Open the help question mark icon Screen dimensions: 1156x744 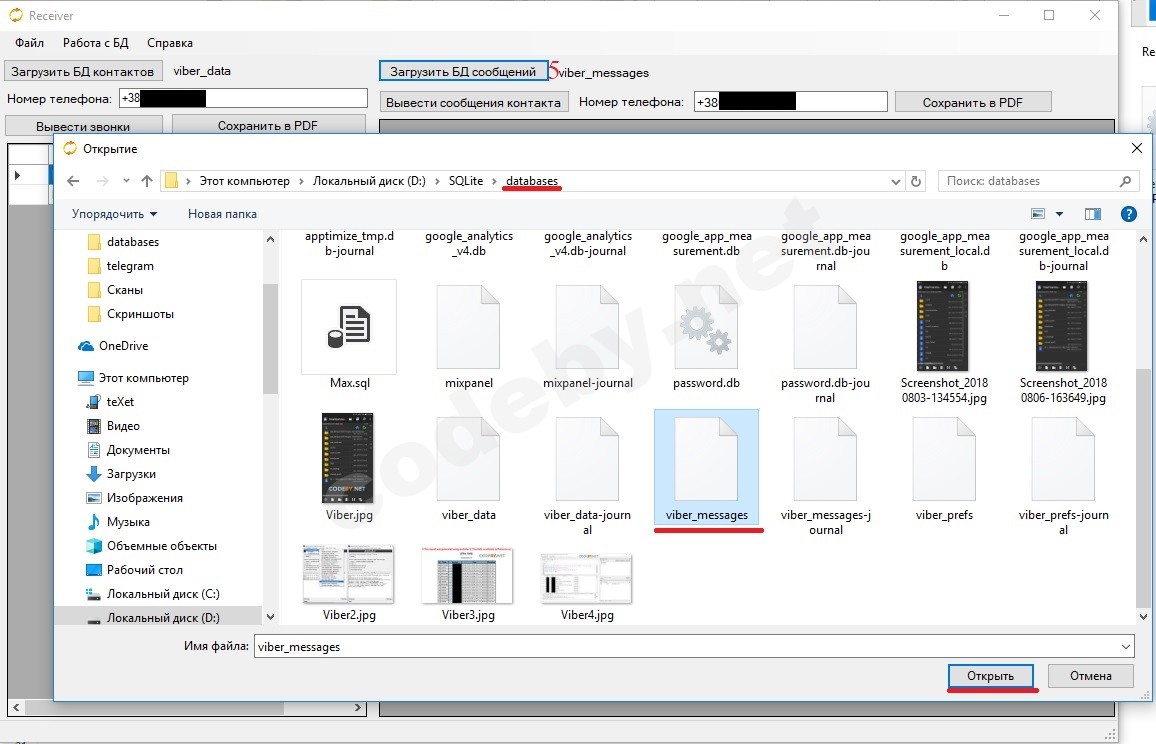pos(1128,214)
